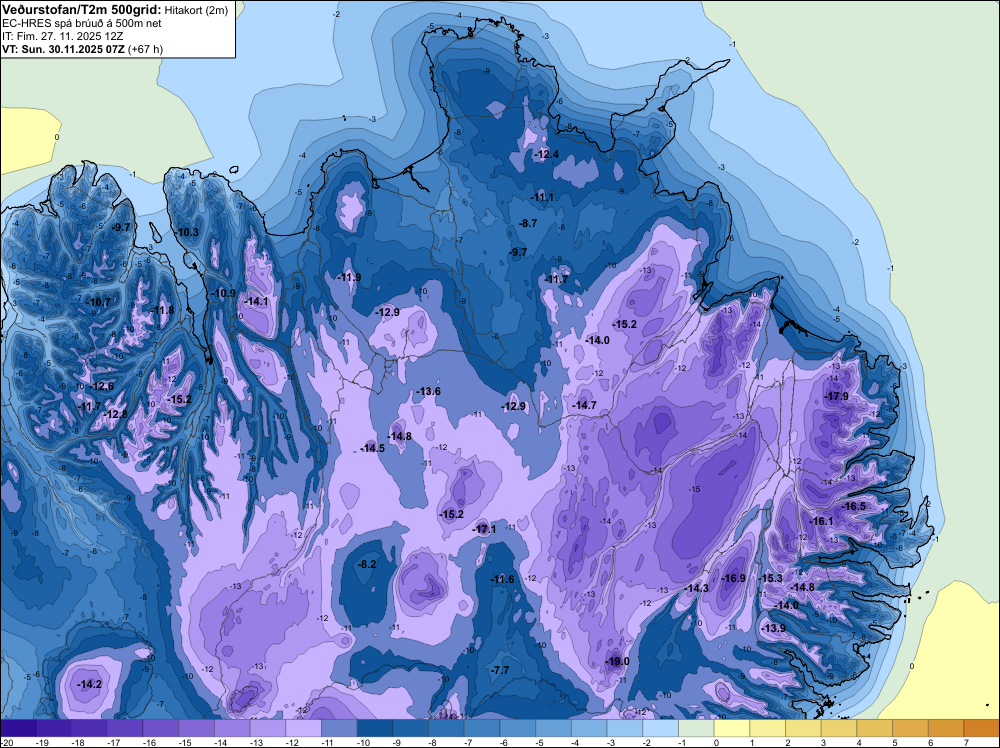Click the -13.6 temperature reading
This screenshot has height=748, width=1000.
click(429, 391)
